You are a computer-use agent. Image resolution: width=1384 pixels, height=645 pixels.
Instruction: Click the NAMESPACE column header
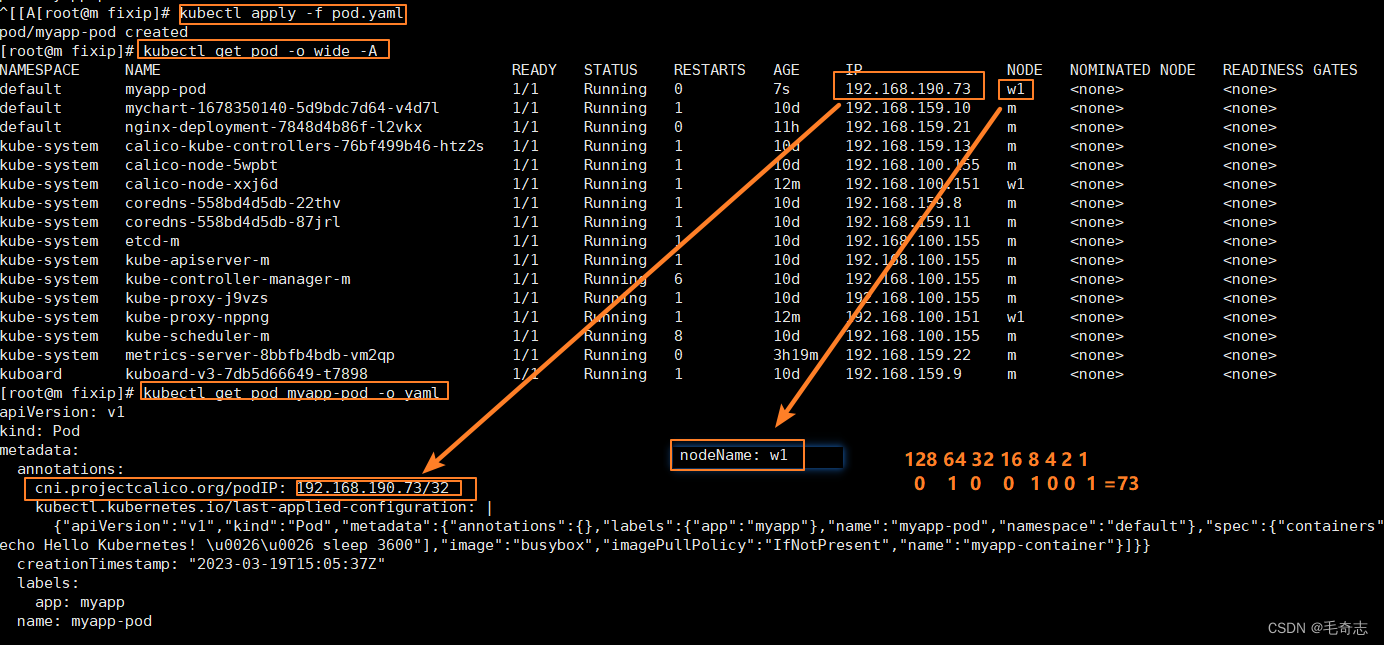40,70
